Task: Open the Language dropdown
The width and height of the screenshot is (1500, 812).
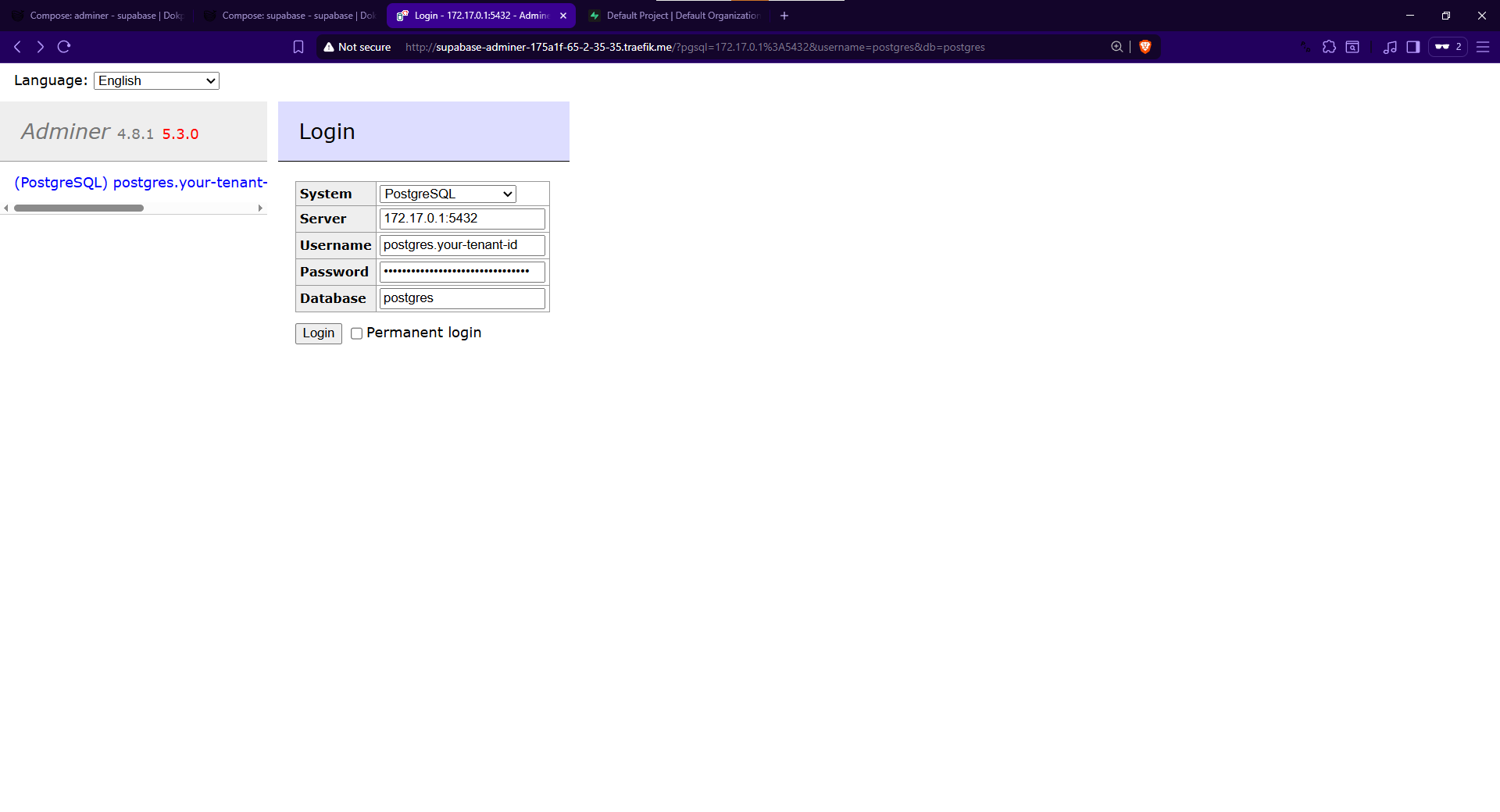Action: coord(156,80)
